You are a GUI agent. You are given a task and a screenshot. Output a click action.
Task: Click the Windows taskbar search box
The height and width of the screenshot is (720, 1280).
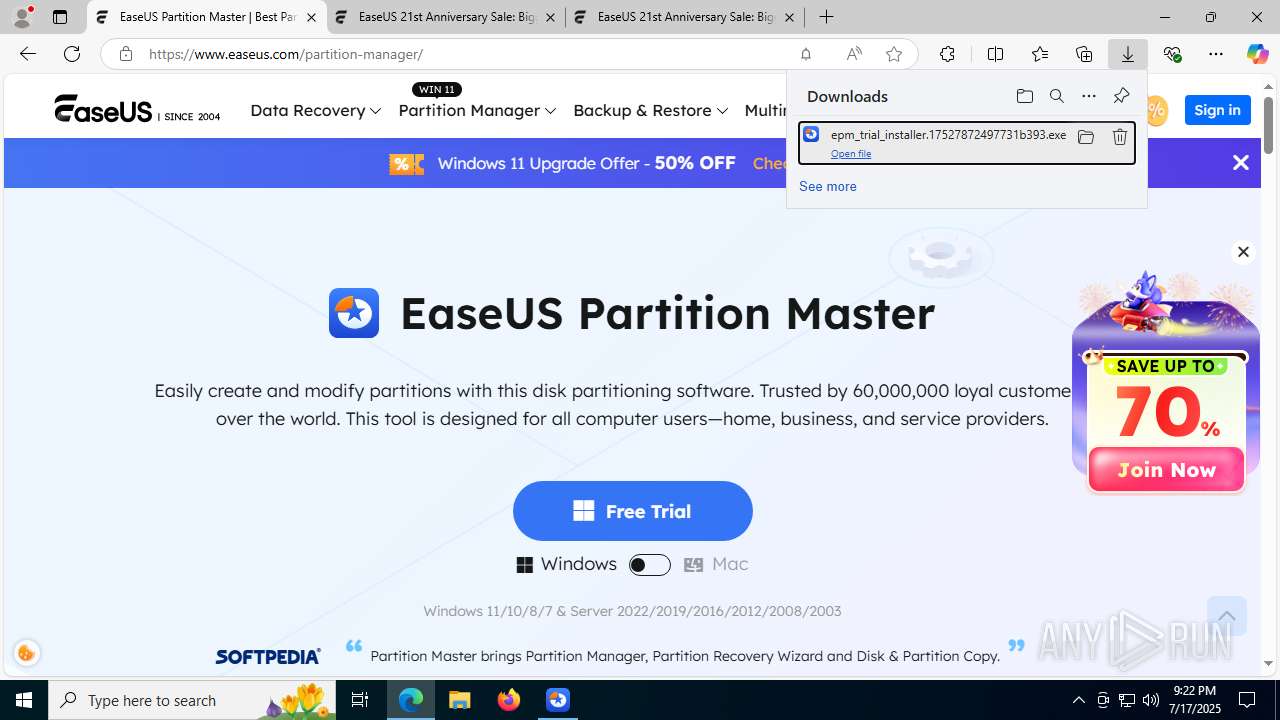(194, 700)
